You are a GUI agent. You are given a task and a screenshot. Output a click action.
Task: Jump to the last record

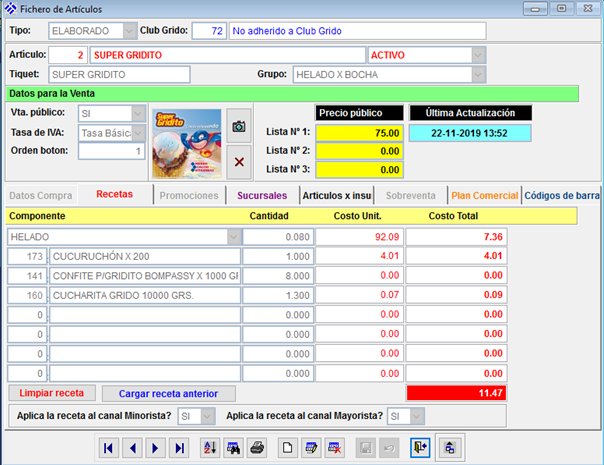[x=180, y=448]
